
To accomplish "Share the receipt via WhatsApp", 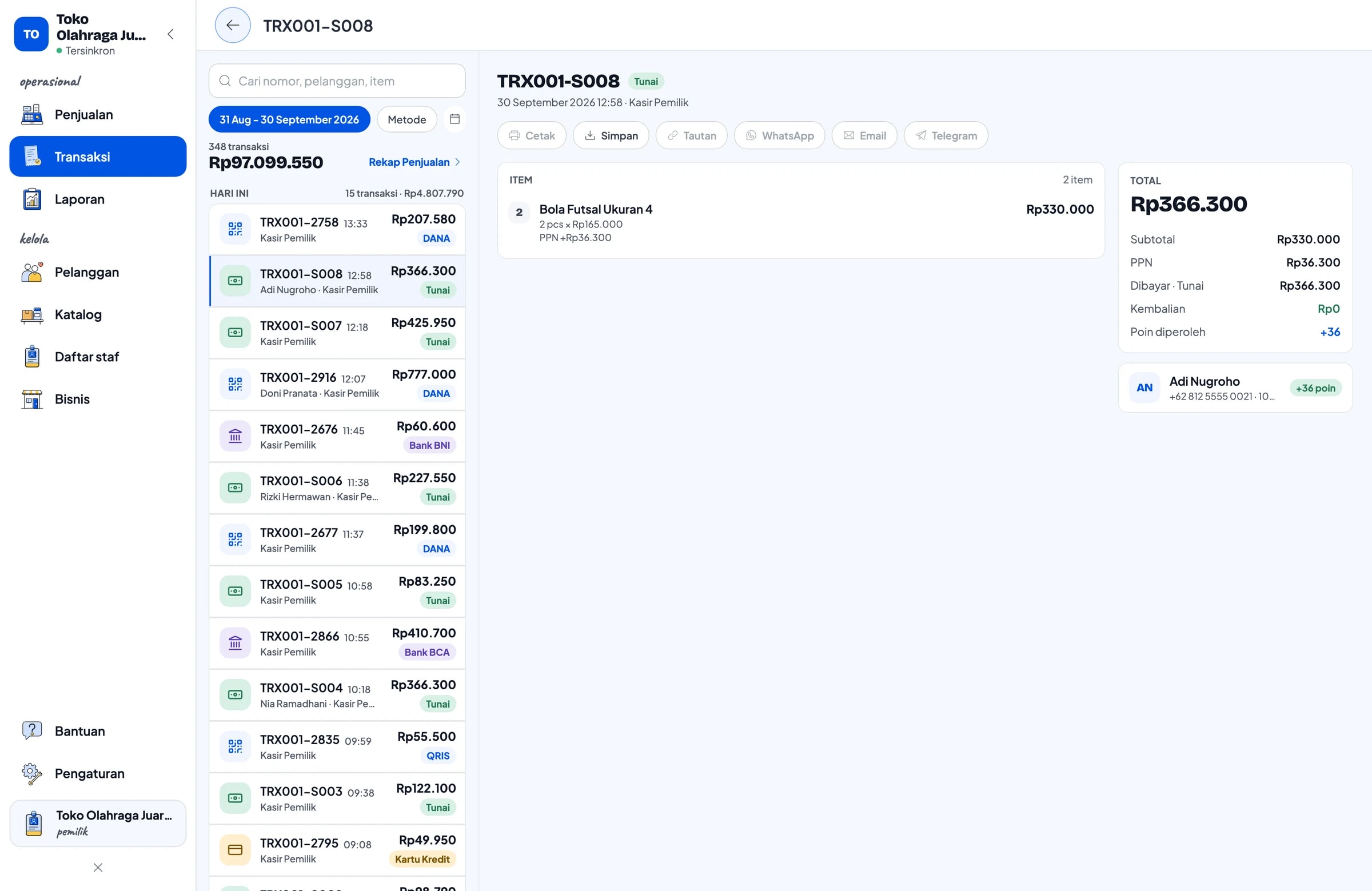I will tap(779, 135).
